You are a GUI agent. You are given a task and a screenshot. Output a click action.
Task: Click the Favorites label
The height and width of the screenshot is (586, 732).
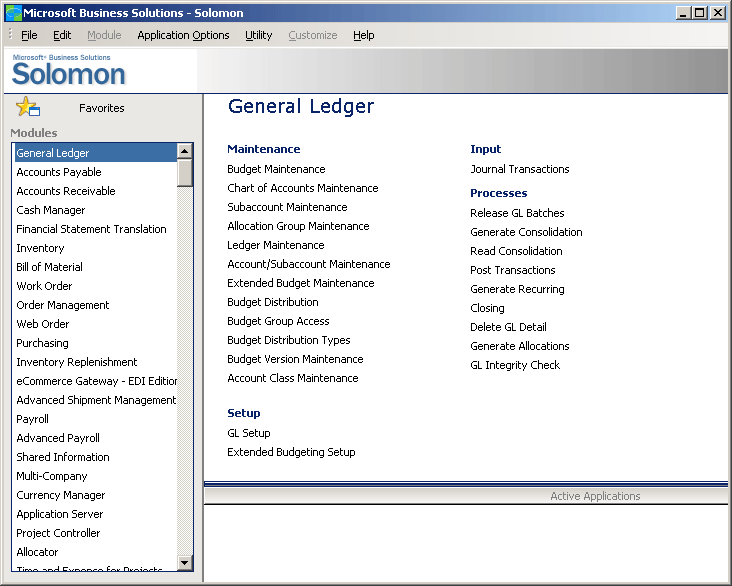point(102,108)
